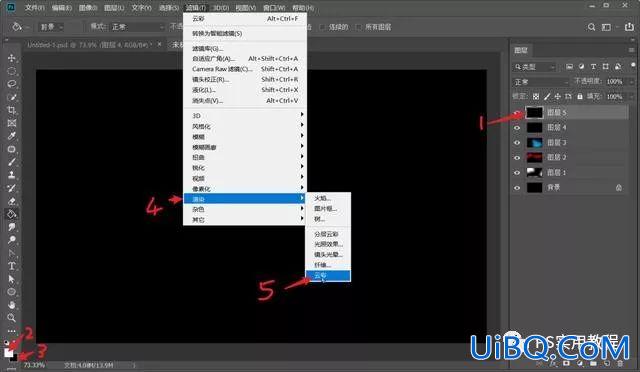
Task: Hide 图层 4 using its eye icon
Action: click(x=517, y=128)
